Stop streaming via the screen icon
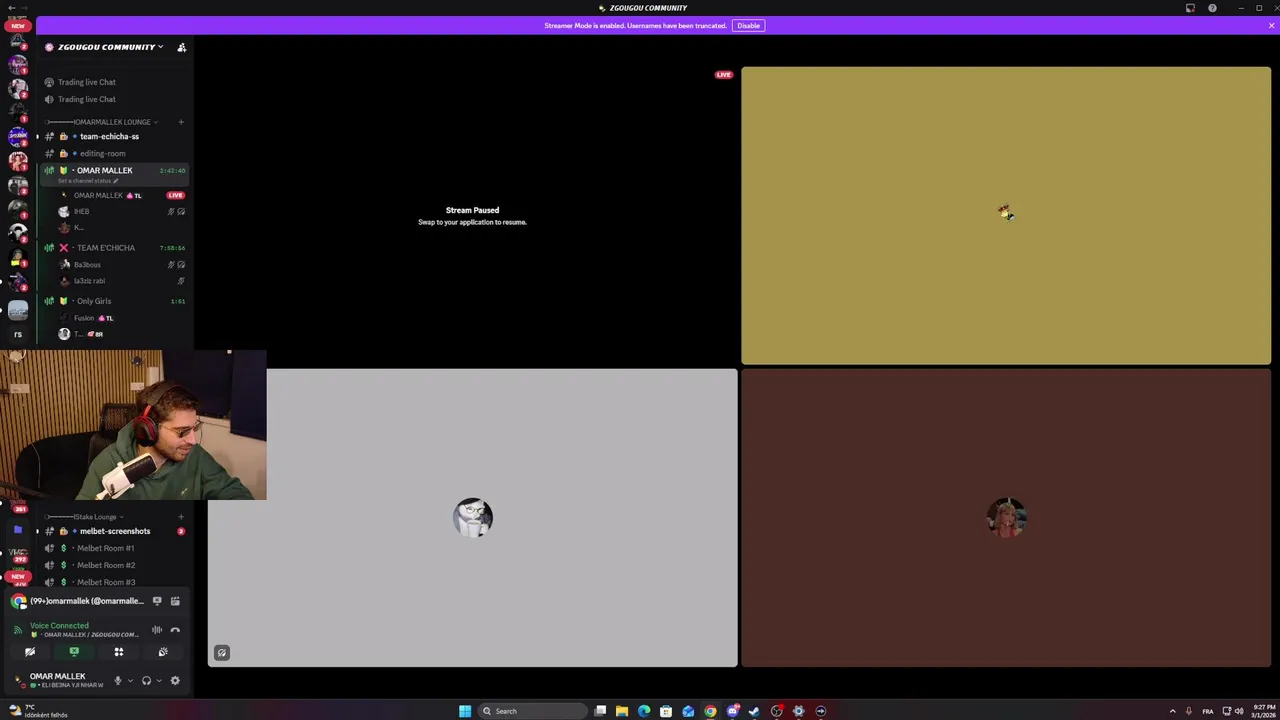The width and height of the screenshot is (1280, 720). click(x=157, y=601)
